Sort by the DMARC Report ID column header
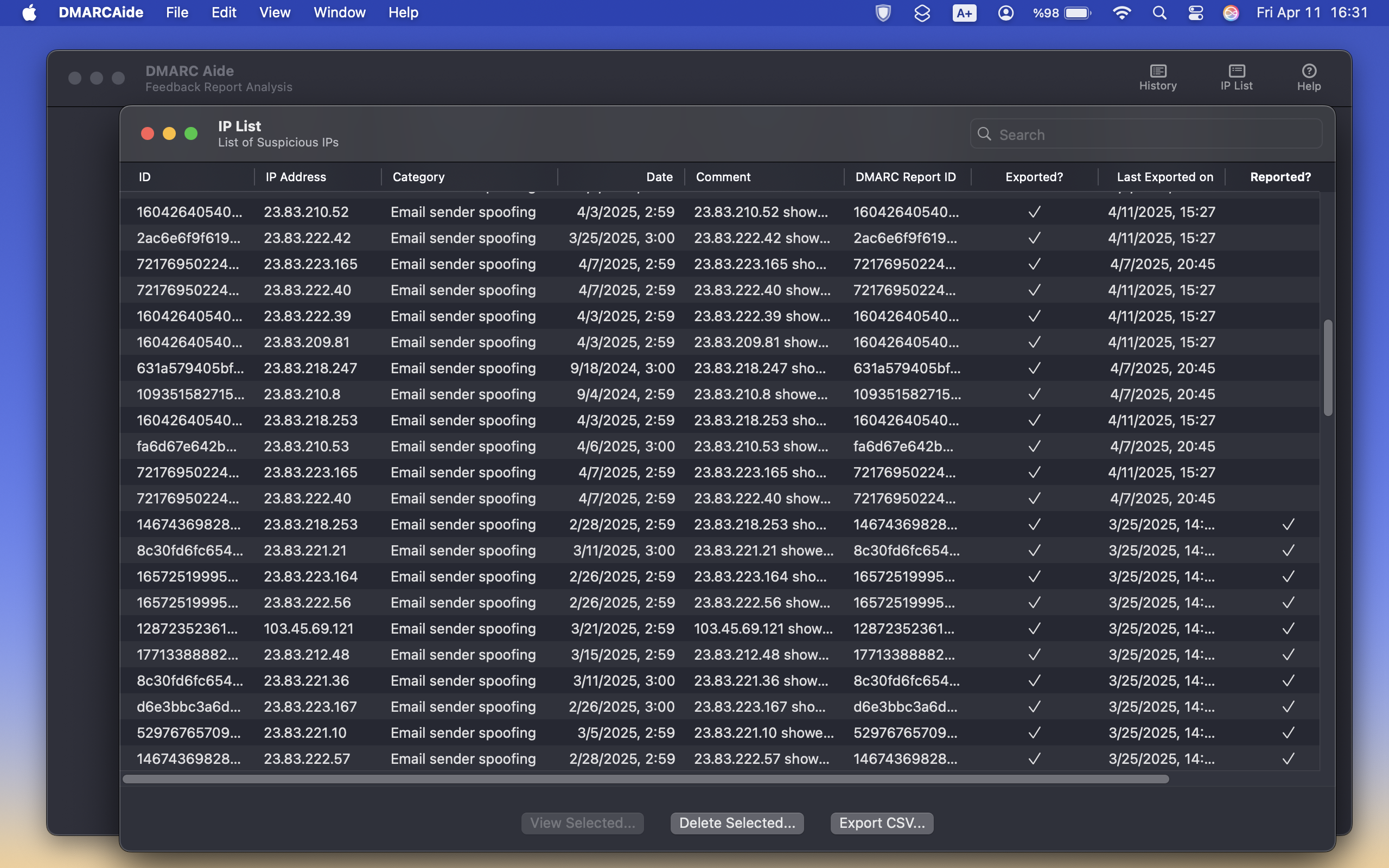 point(907,177)
